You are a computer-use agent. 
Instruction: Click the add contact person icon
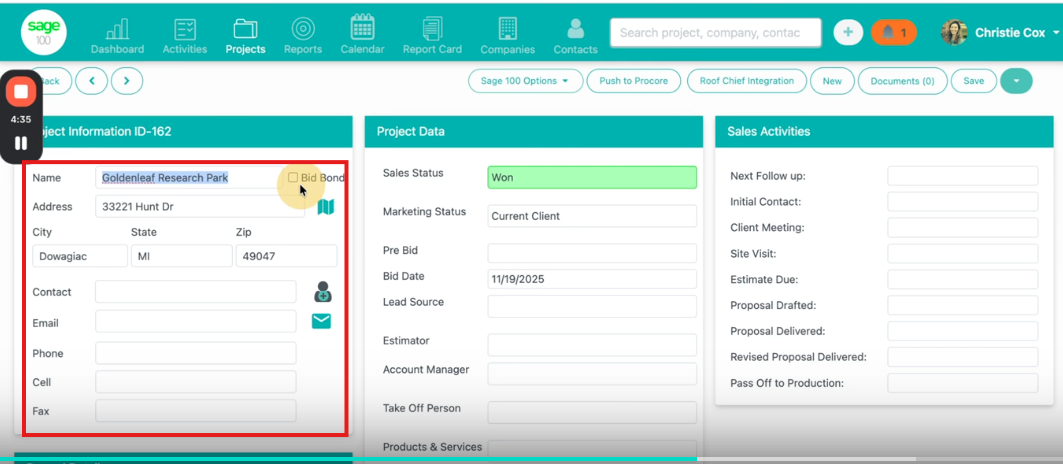[323, 292]
